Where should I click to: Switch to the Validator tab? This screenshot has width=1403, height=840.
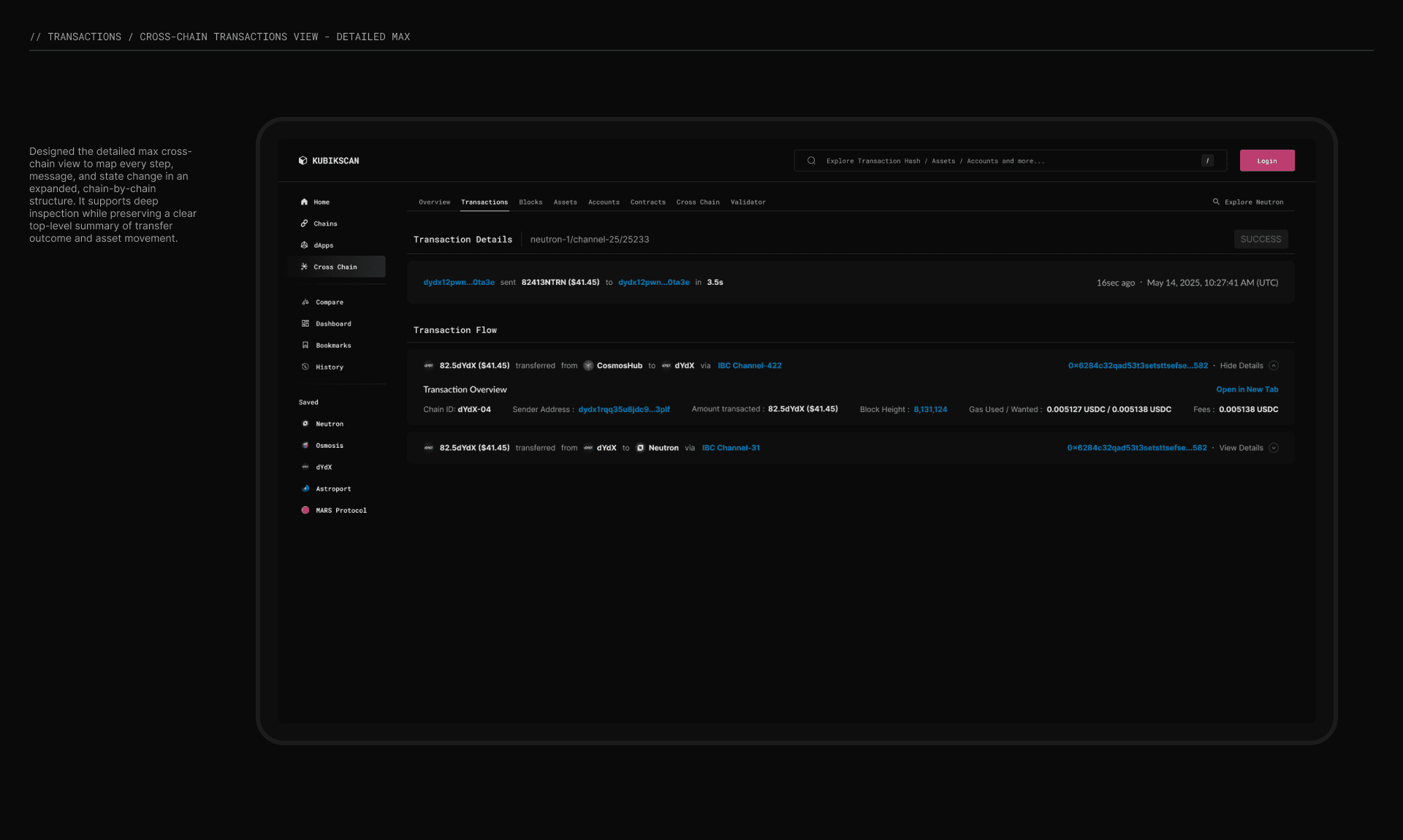point(748,202)
